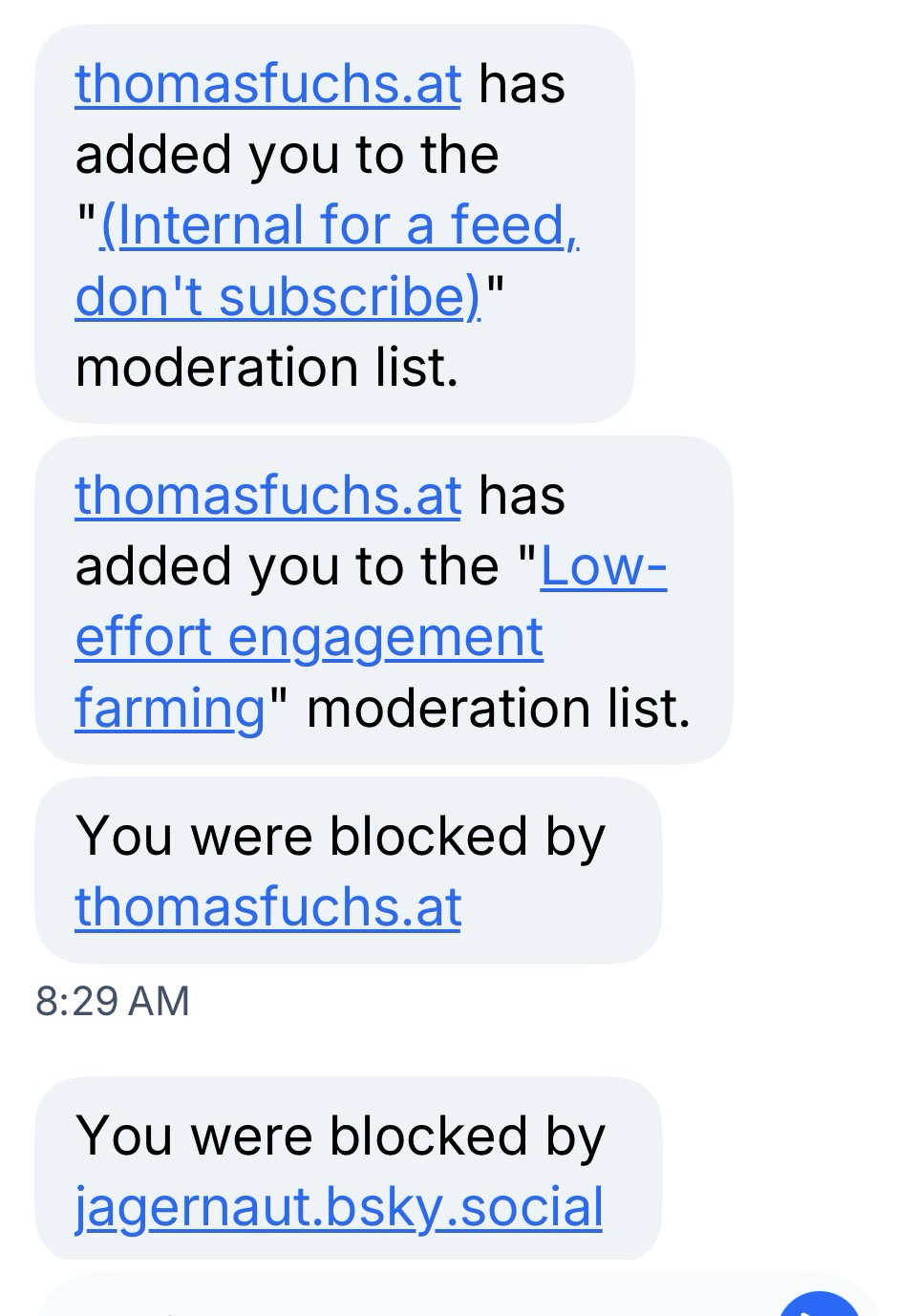917x1316 pixels.
Task: Visit thomasfuchs.at from the blocked notice
Action: tap(267, 906)
